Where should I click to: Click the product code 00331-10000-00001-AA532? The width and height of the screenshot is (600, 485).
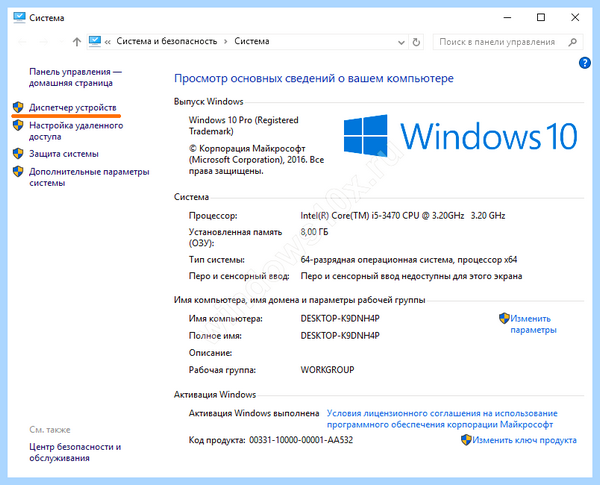coord(301,440)
